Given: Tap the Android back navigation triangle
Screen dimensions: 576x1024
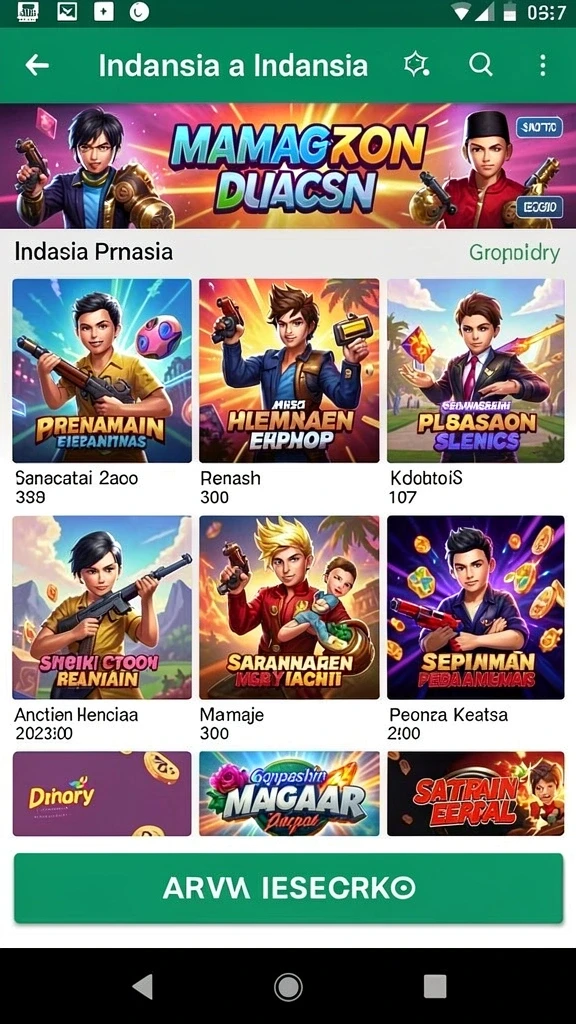Looking at the screenshot, I should [142, 985].
